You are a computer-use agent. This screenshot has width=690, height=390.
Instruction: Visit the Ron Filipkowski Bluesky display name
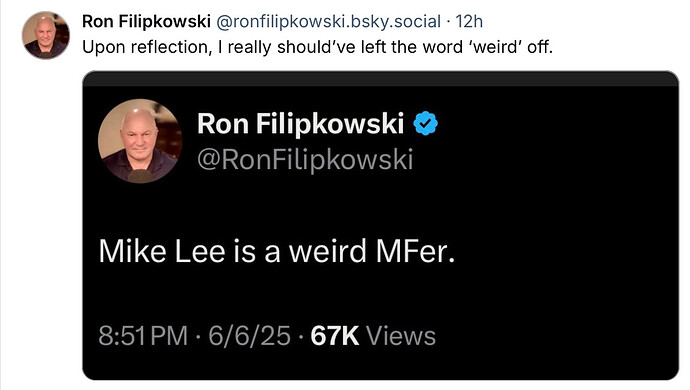point(146,21)
